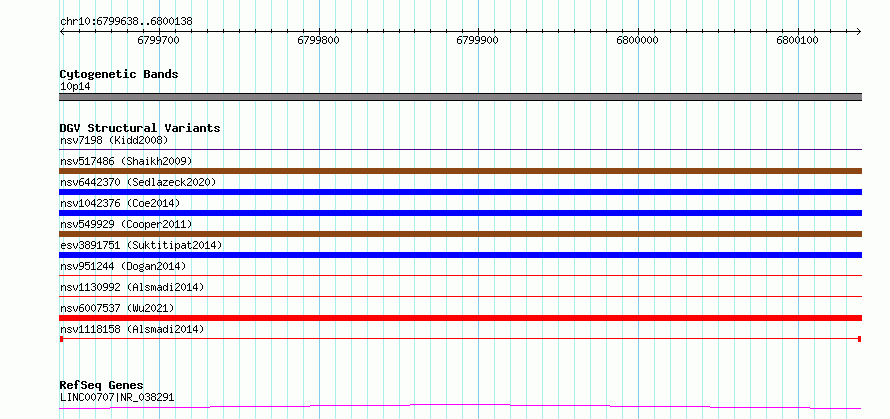
Task: Select the blue esv3891751 variant bar
Action: 460,255
